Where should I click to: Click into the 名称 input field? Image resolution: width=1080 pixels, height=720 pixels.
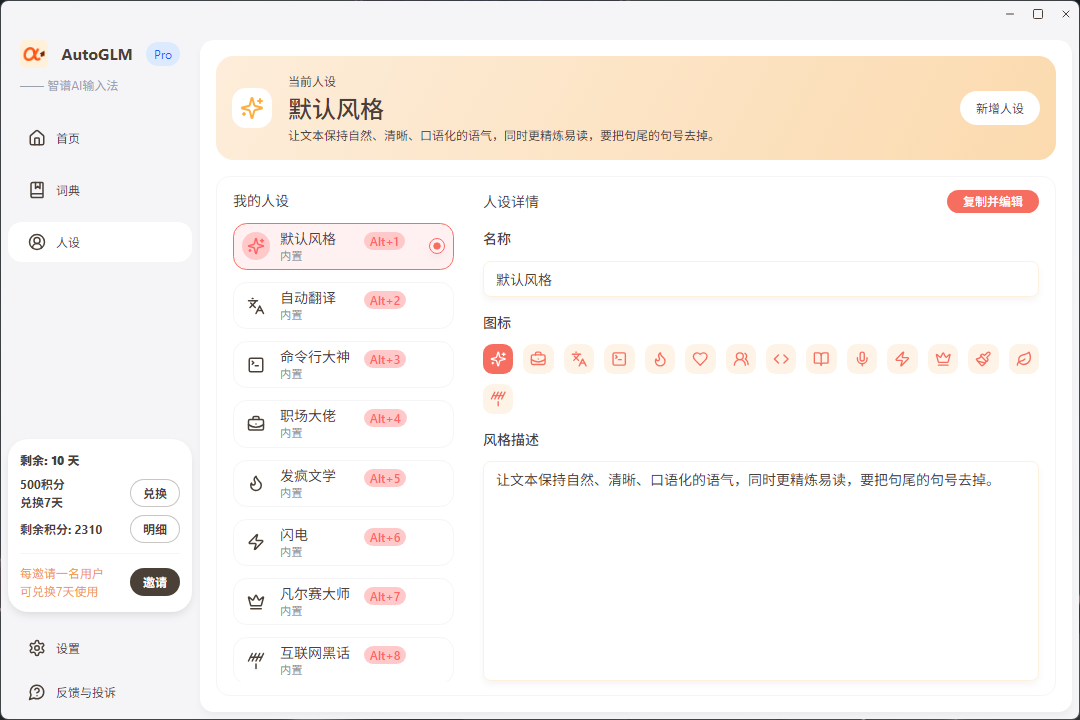760,280
